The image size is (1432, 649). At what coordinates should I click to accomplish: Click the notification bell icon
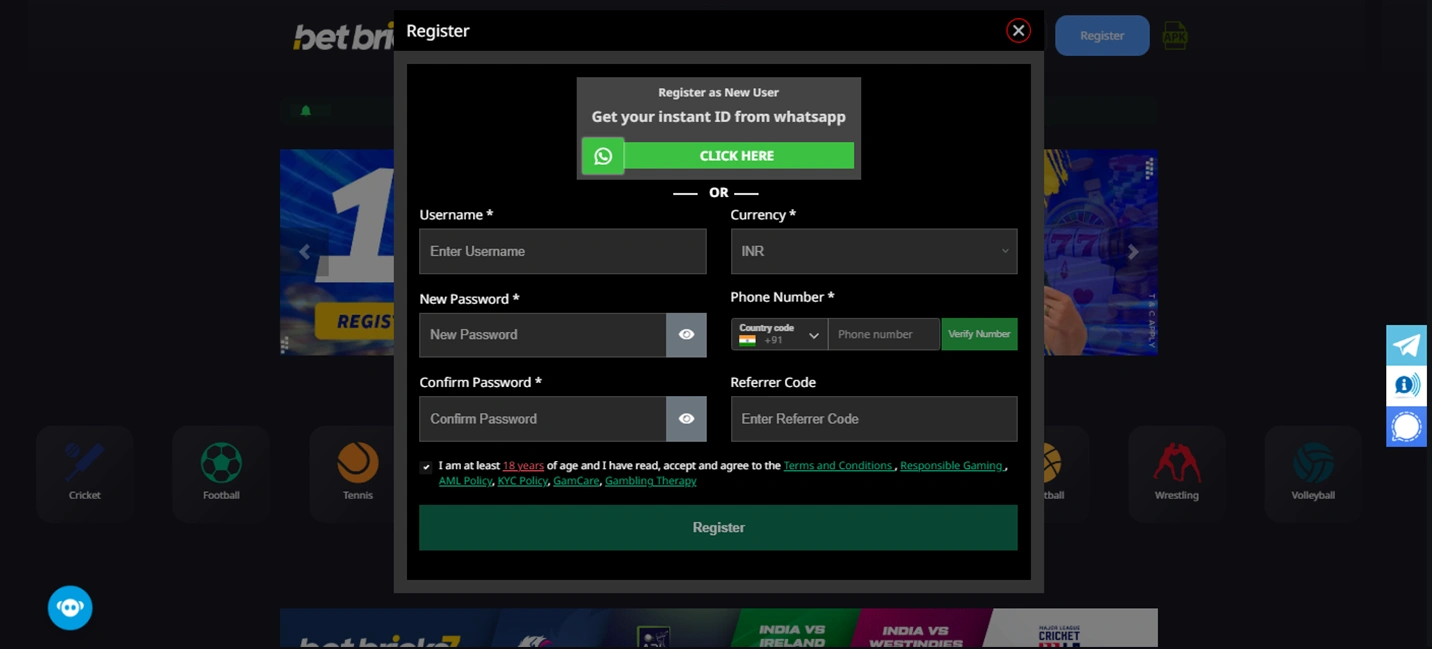pos(306,111)
